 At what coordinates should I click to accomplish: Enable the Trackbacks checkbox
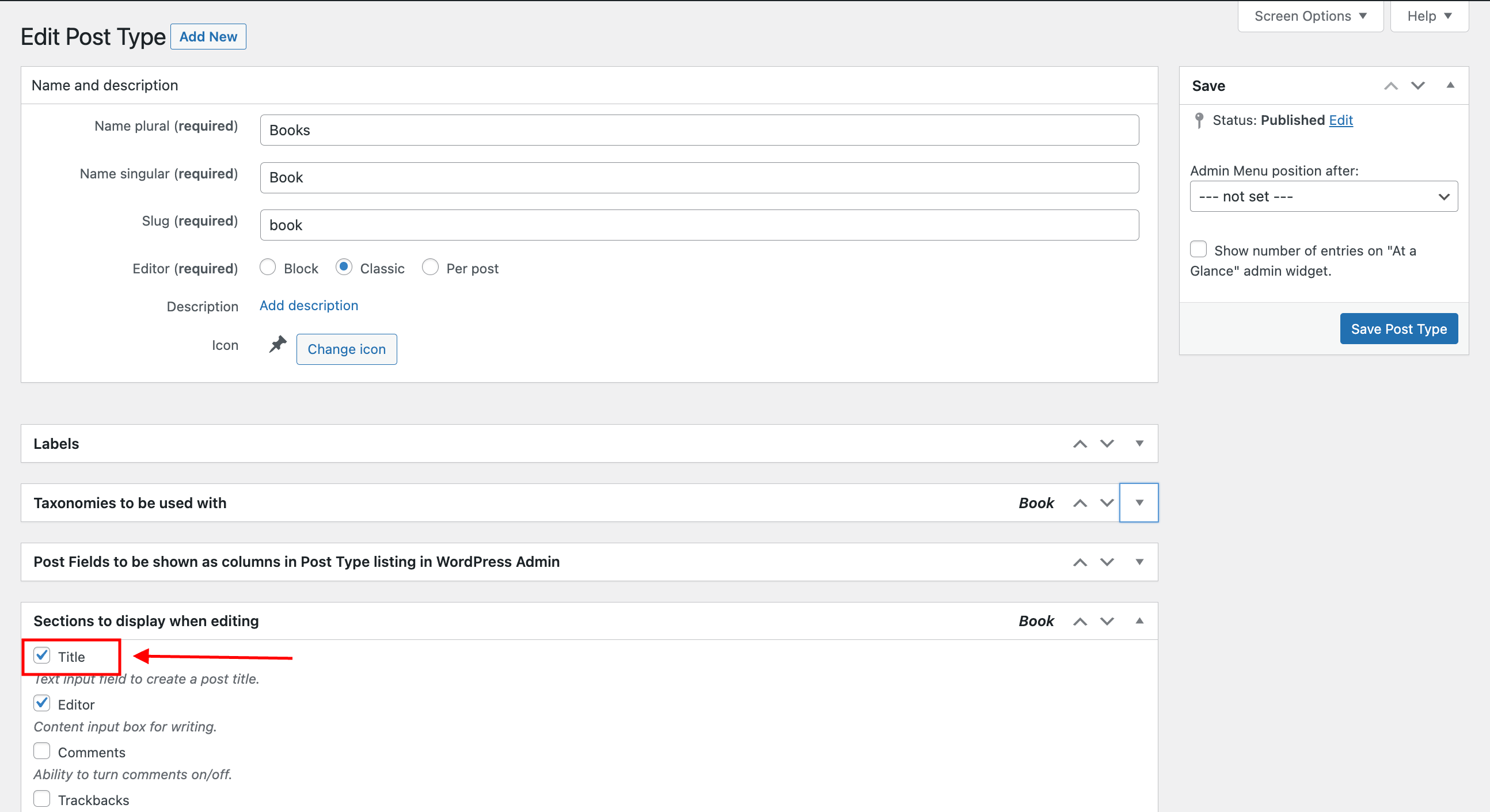(x=41, y=799)
